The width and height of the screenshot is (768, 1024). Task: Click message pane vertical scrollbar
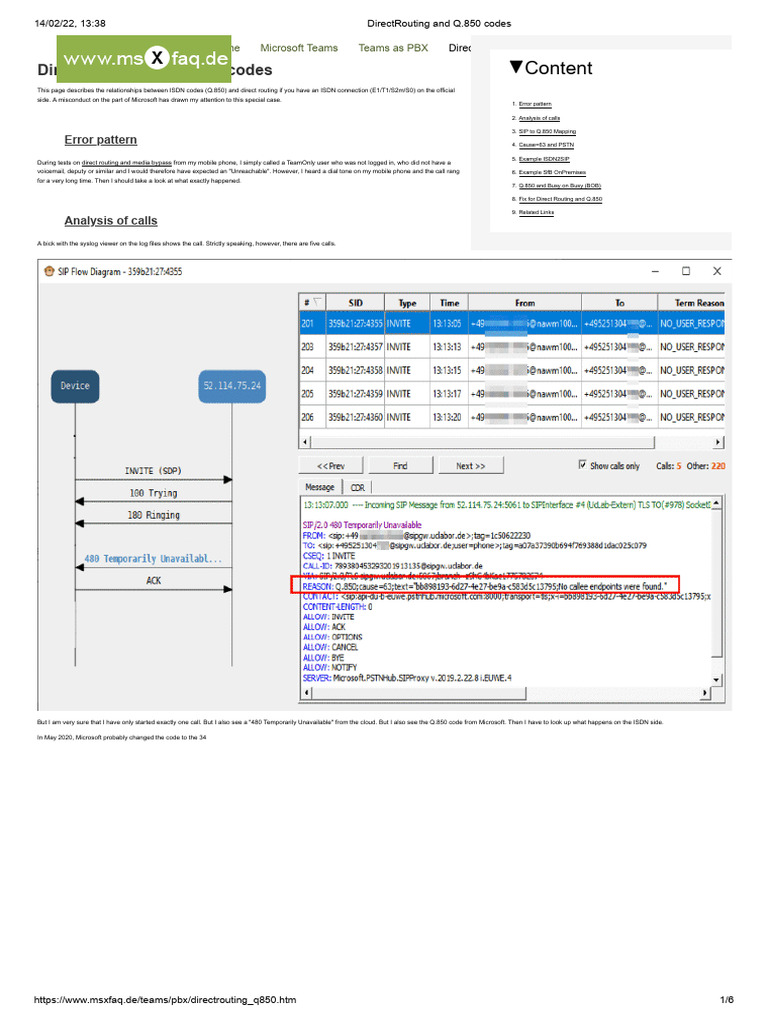(716, 584)
